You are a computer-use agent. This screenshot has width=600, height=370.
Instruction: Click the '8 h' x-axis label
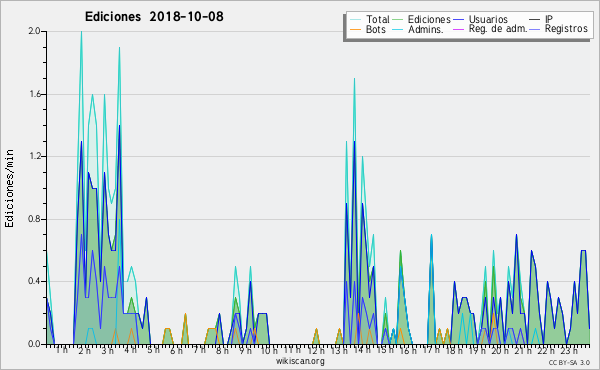(x=222, y=351)
